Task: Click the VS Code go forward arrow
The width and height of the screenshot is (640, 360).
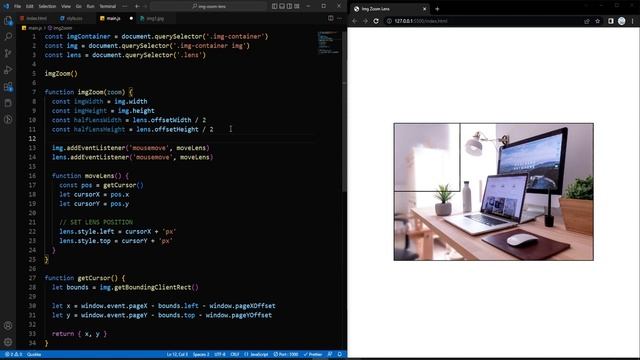Action: coord(145,6)
